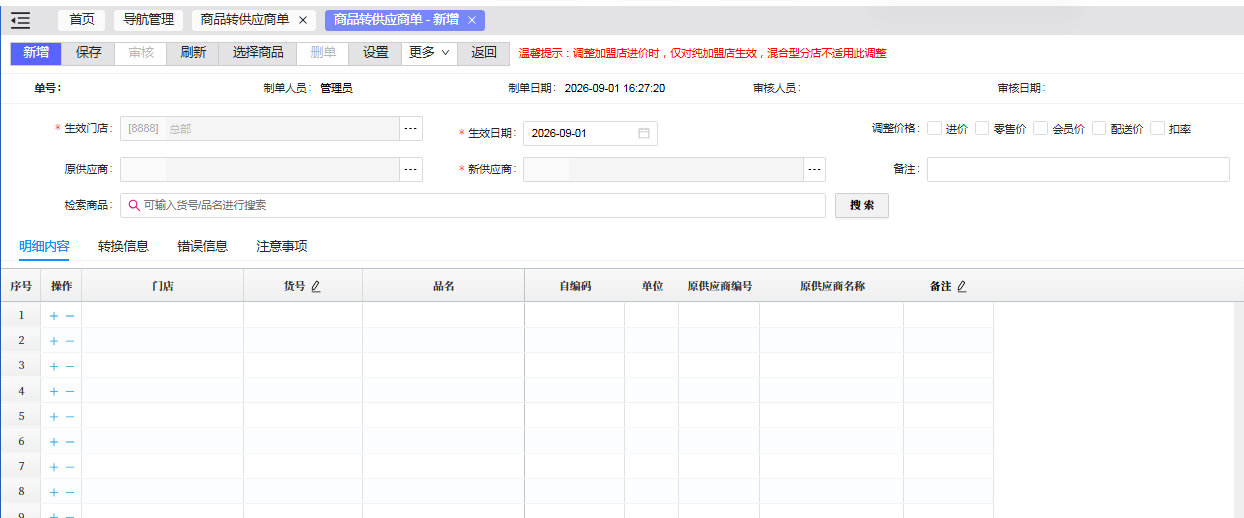Add a row with plus in row 7
The image size is (1244, 518).
pyautogui.click(x=54, y=467)
